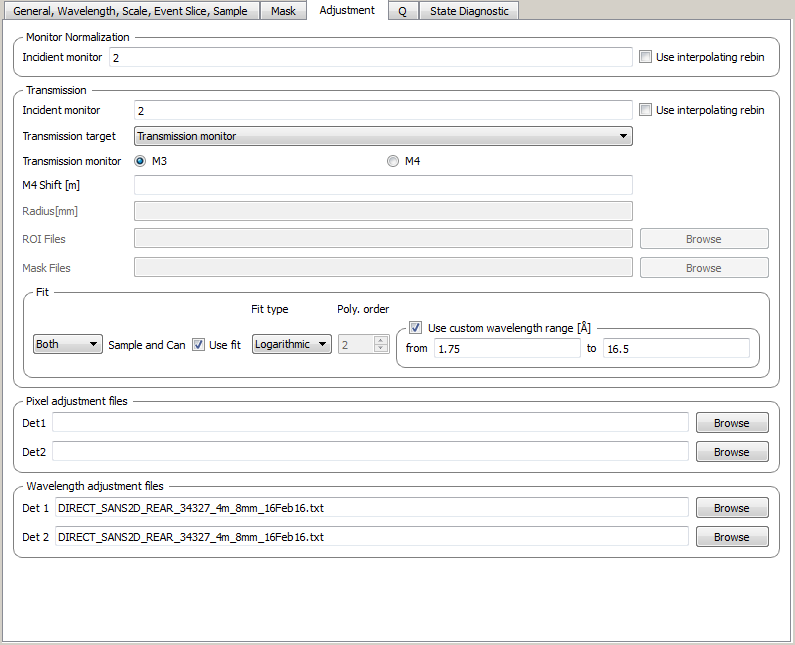
Task: Select the State Diagnostic tab
Action: click(x=468, y=11)
